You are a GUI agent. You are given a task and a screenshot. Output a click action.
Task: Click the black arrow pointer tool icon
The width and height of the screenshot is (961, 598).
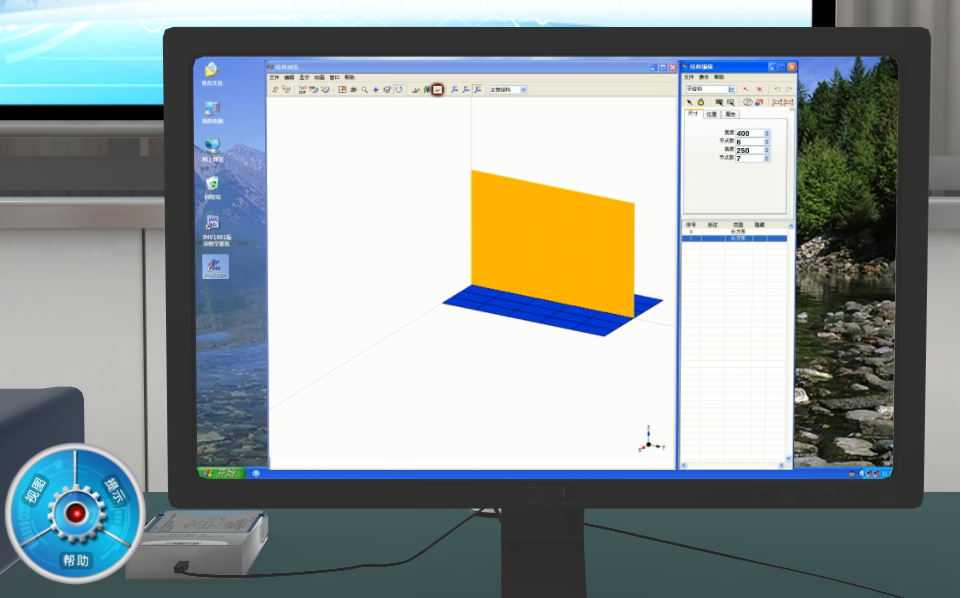[x=689, y=102]
